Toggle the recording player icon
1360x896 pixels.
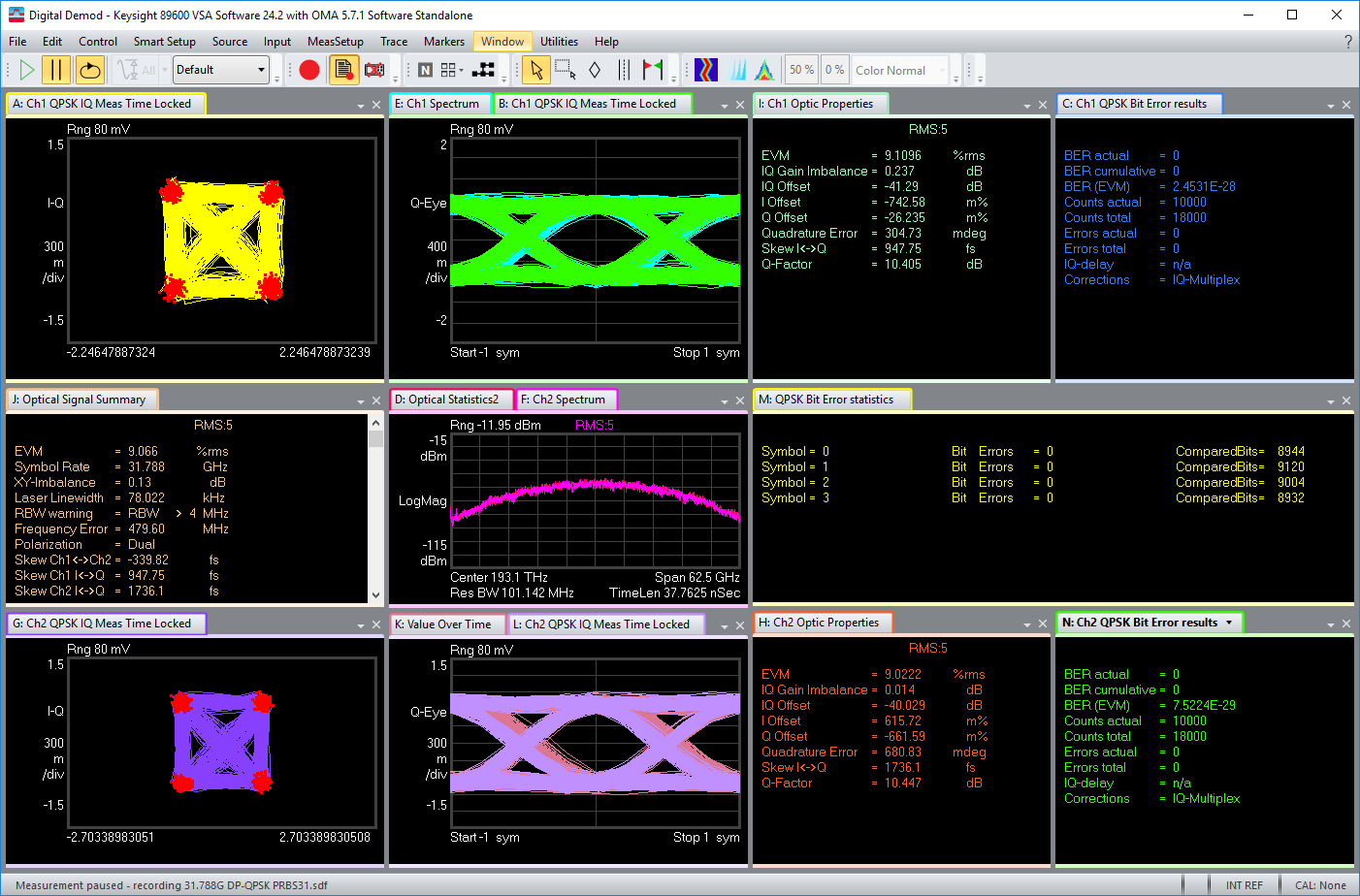point(342,70)
